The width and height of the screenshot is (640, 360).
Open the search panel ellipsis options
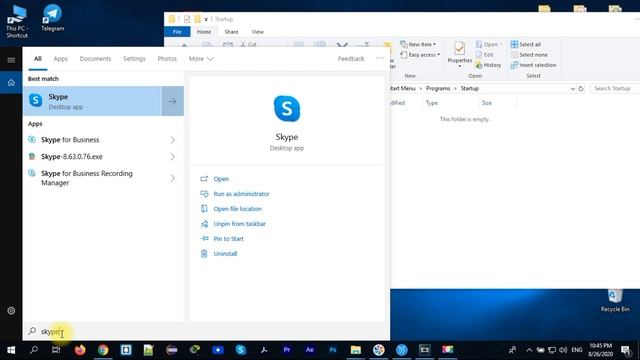[380, 58]
